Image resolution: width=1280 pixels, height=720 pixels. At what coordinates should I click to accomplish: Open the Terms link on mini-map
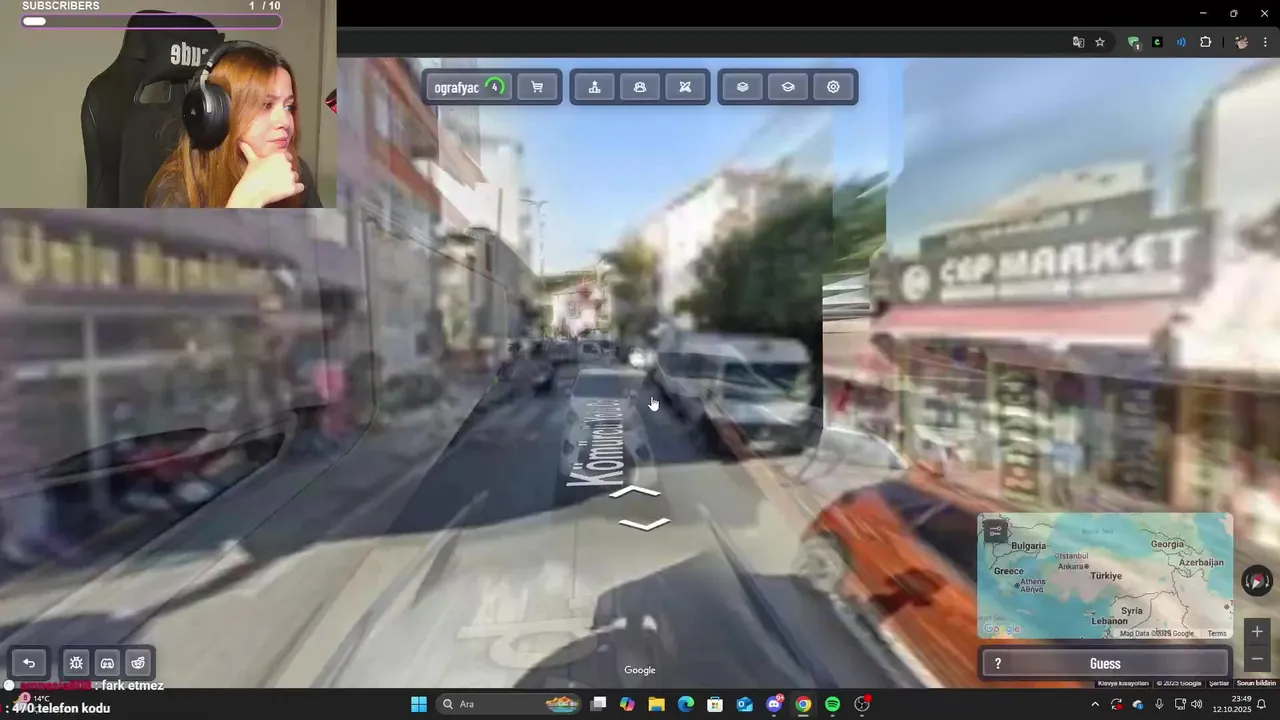pos(1217,633)
